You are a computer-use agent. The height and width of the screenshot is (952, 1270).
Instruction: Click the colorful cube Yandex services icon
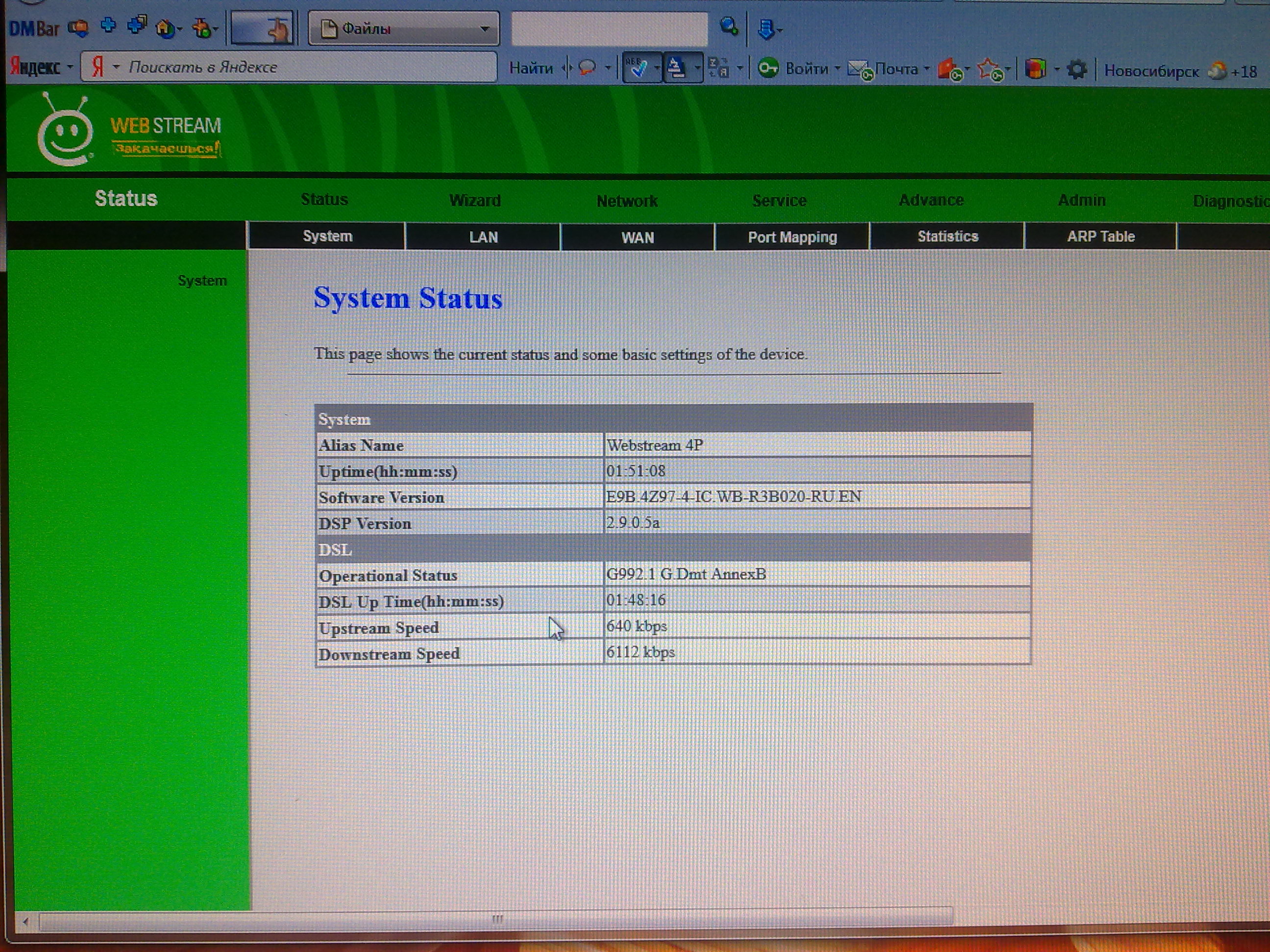click(1035, 69)
